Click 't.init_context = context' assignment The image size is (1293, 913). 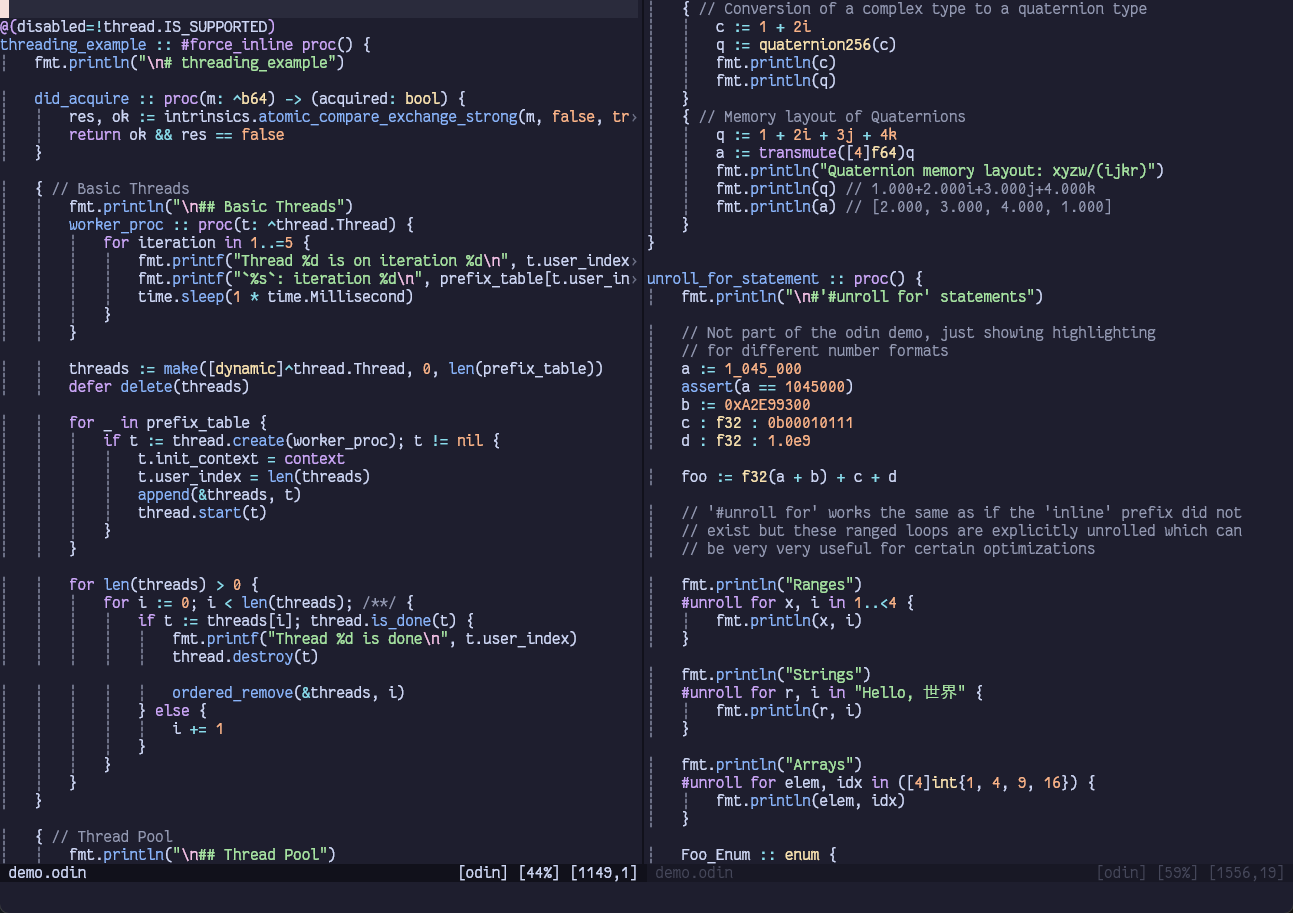[241, 459]
